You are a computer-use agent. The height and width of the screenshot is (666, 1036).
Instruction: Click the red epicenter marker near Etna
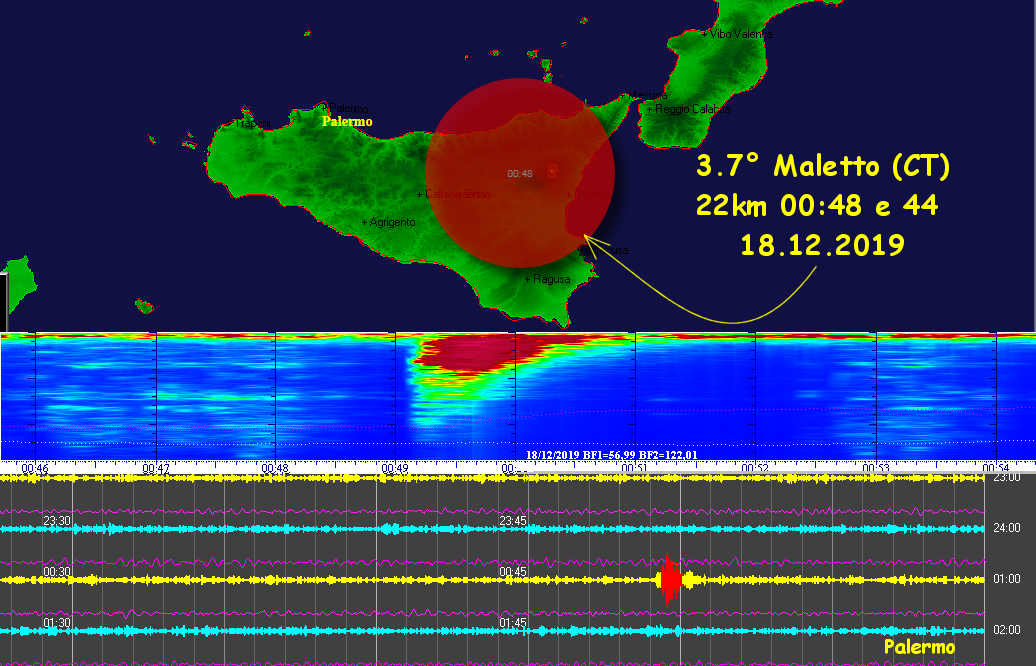[552, 170]
